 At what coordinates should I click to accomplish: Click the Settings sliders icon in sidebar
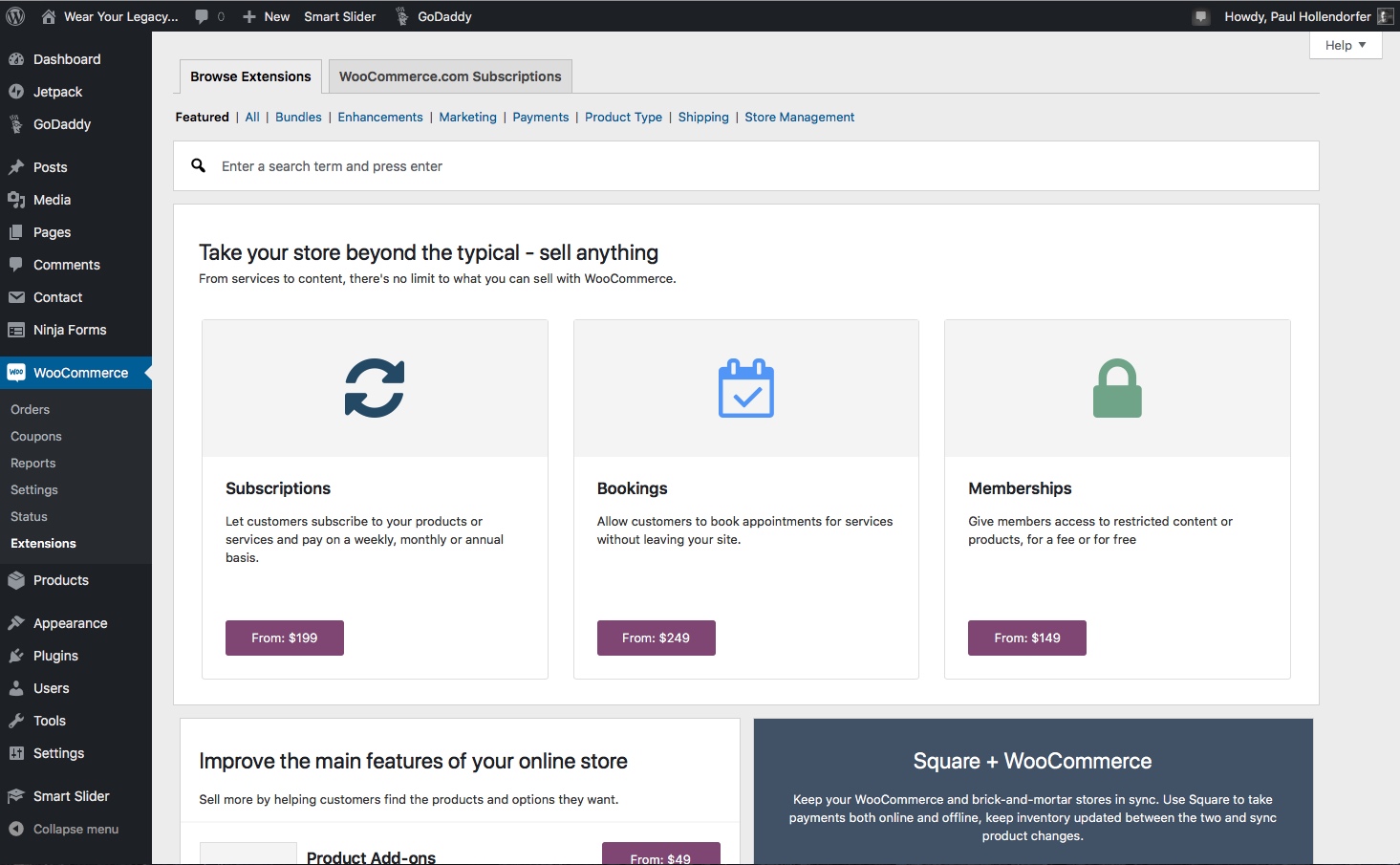(16, 753)
